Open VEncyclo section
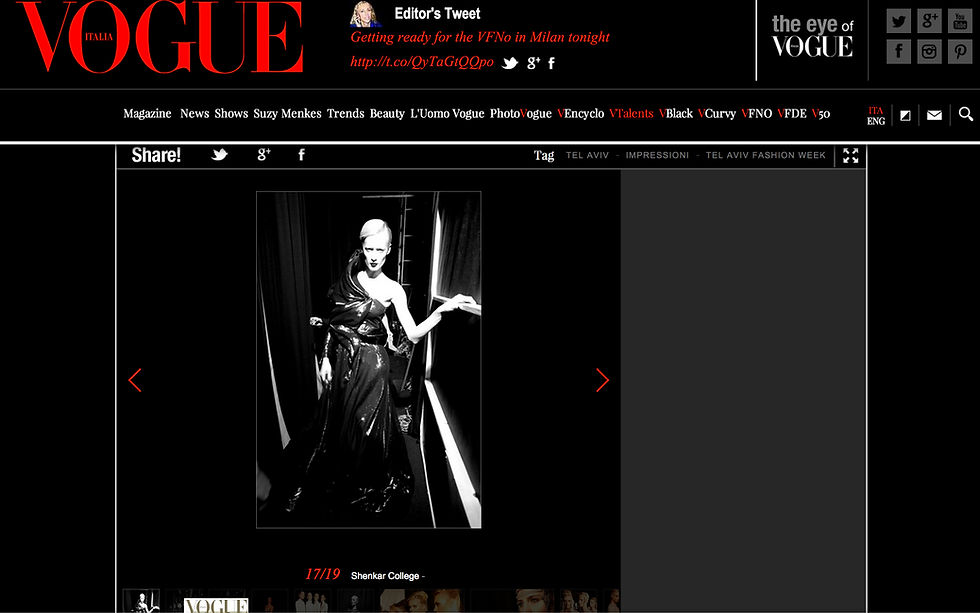Viewport: 980px width, 613px height. click(x=581, y=114)
